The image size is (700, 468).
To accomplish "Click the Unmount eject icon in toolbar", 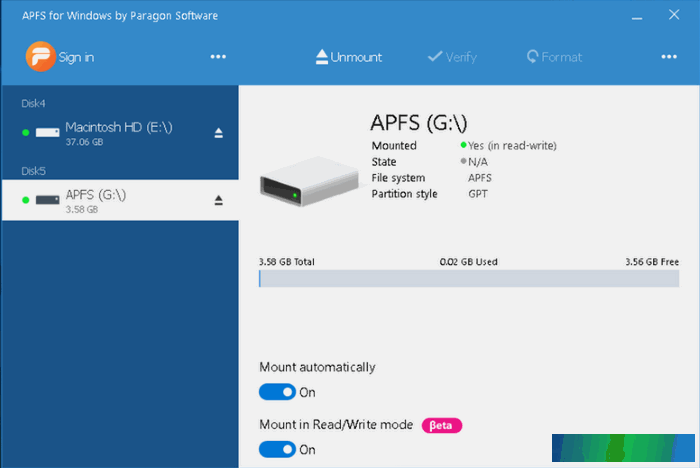I will click(322, 57).
